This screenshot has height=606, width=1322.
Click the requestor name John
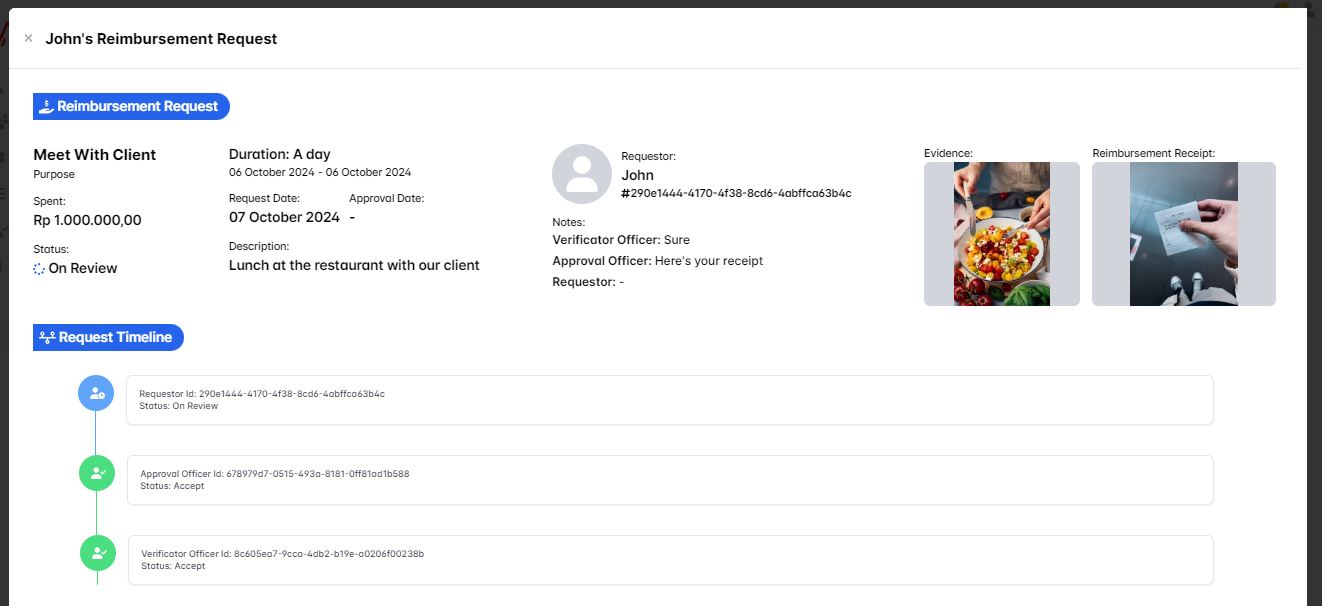click(637, 175)
